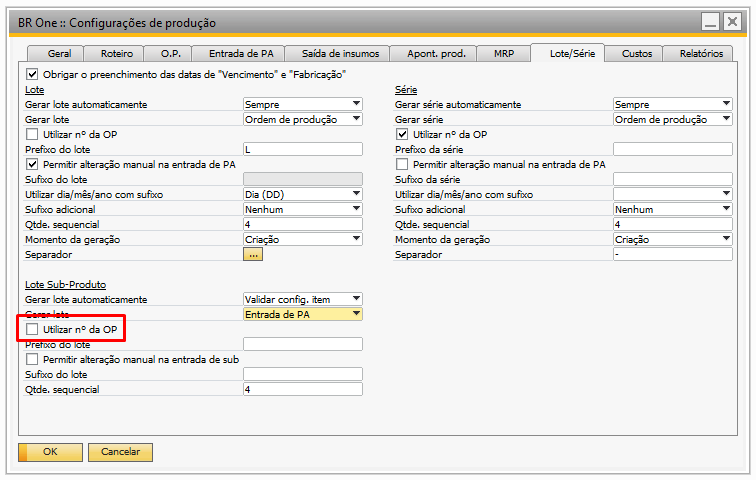Close the Configurações de produção window
756x480 pixels.
(x=735, y=21)
